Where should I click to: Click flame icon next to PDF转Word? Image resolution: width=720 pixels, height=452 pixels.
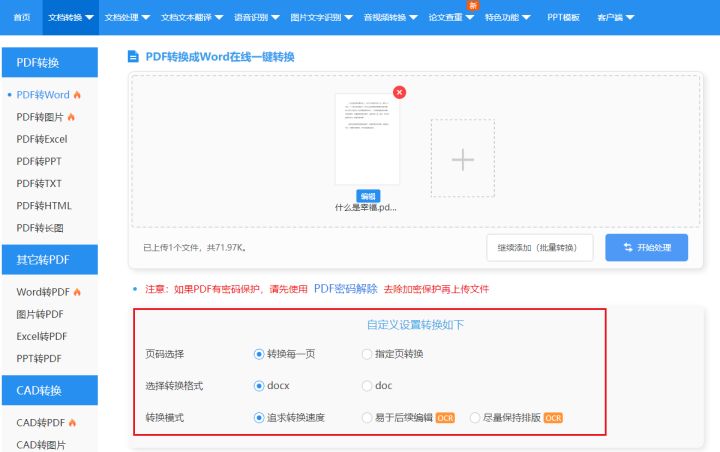tap(77, 95)
